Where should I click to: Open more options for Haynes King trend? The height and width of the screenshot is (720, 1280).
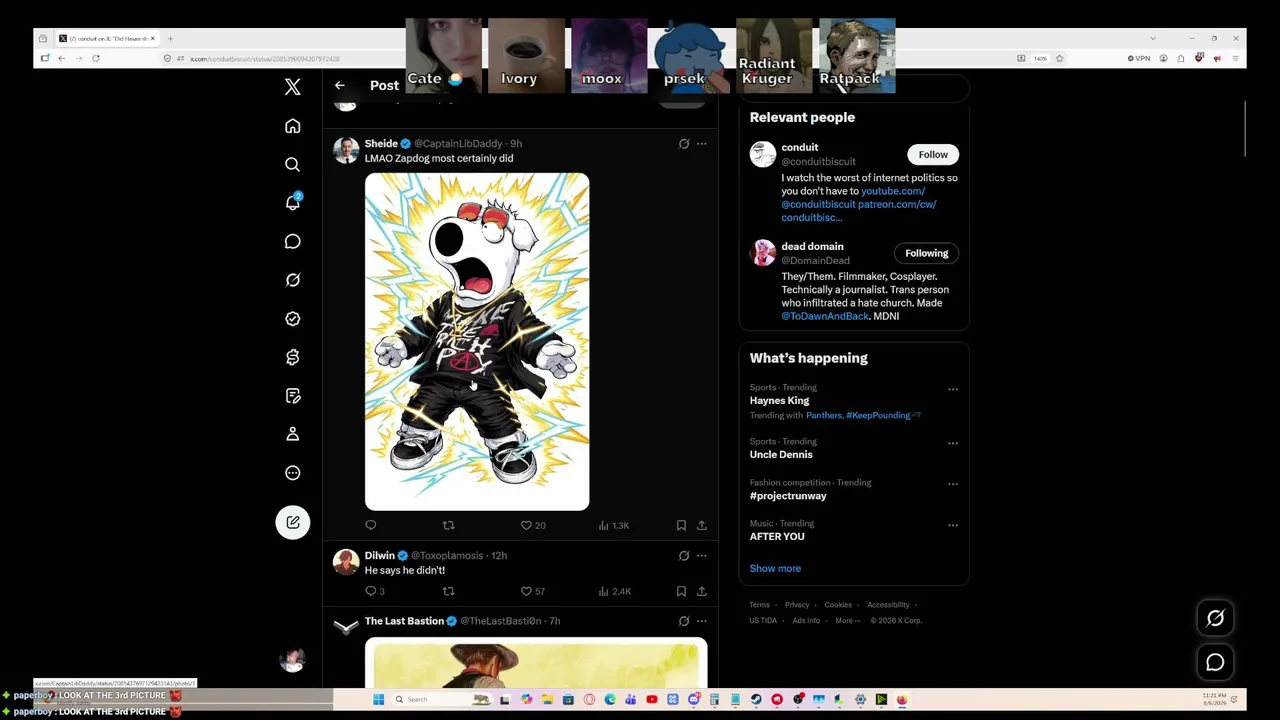click(952, 389)
